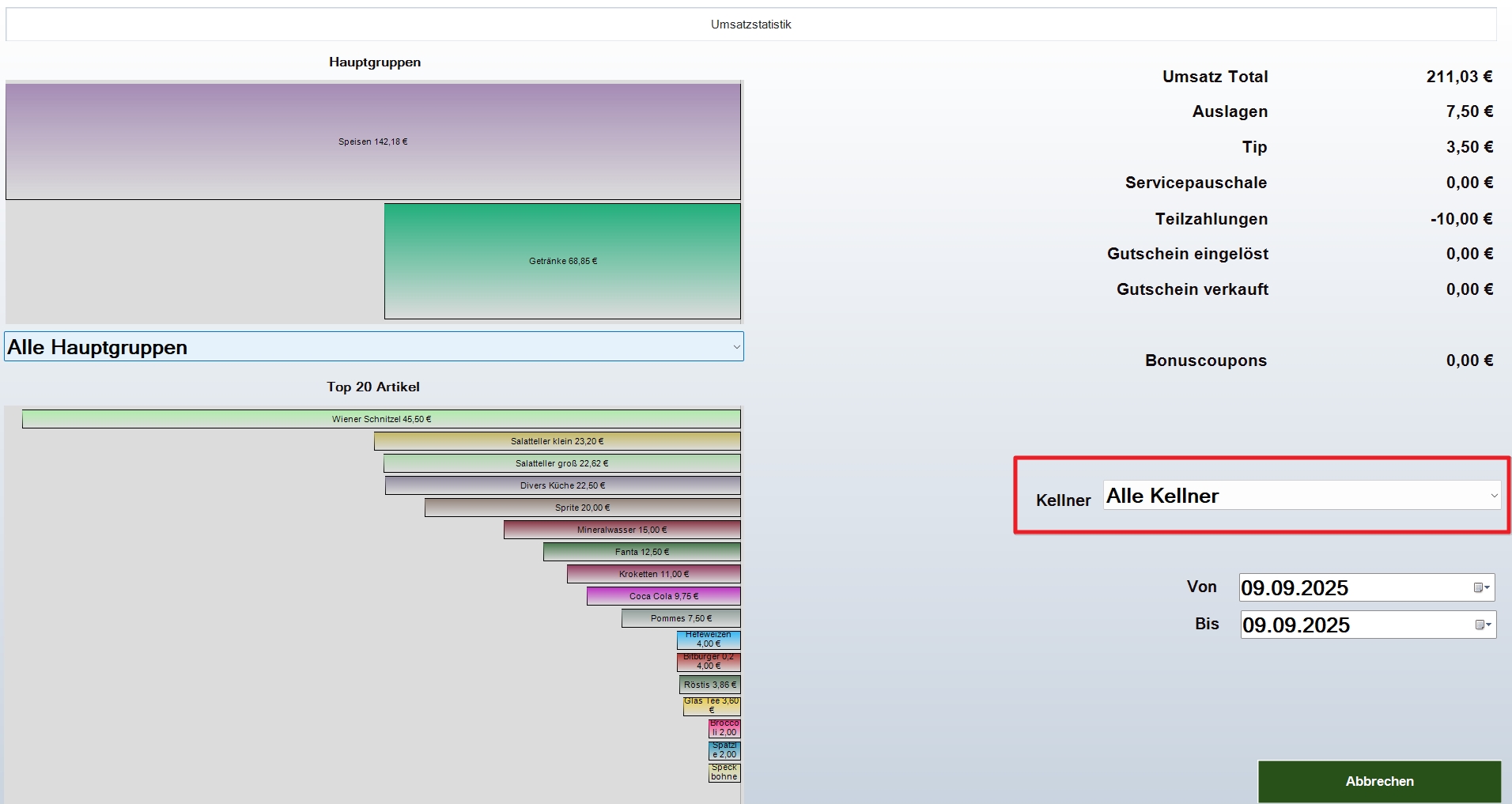Click the Glas Tee 3,60 € bar
The width and height of the screenshot is (1512, 804).
tap(712, 706)
